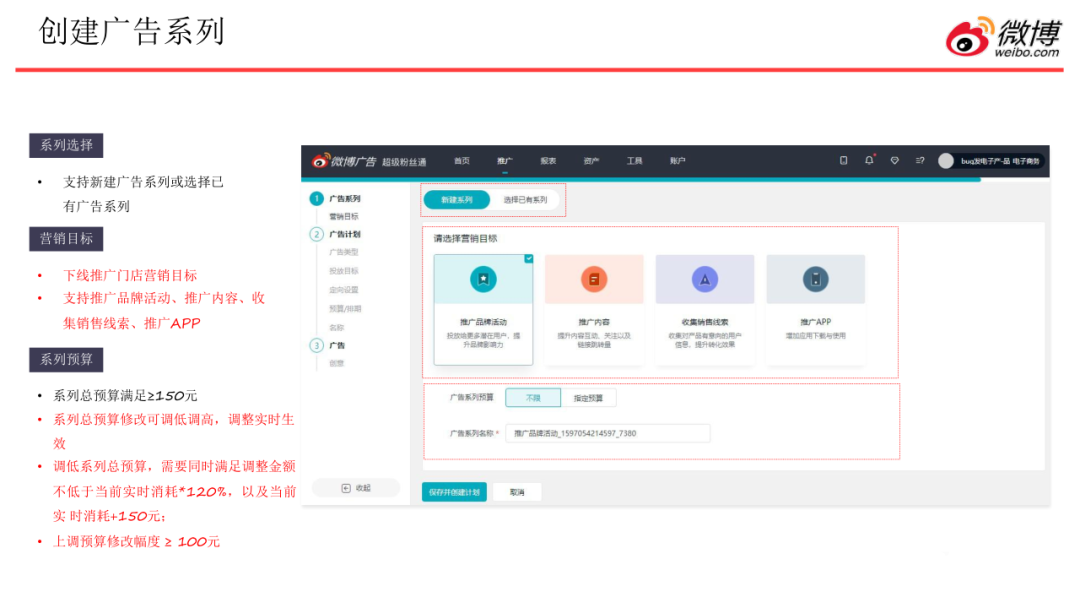Image resolution: width=1080 pixels, height=608 pixels.
Task: Choose the 收集销售线索 purple icon
Action: [x=704, y=280]
